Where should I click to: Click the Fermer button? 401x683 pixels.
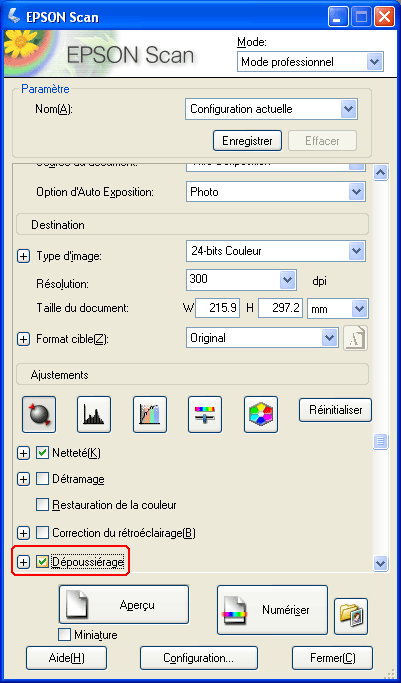pyautogui.click(x=333, y=658)
